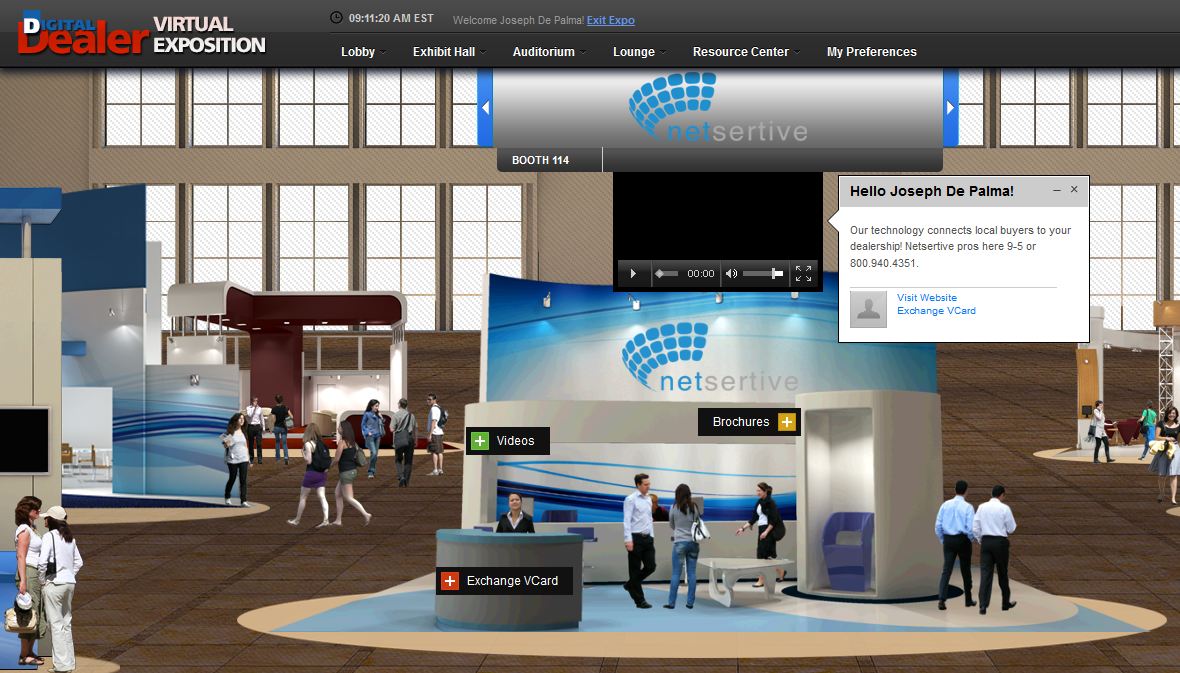Click Netsertive logo on booth wall
This screenshot has width=1180, height=673.
click(710, 358)
